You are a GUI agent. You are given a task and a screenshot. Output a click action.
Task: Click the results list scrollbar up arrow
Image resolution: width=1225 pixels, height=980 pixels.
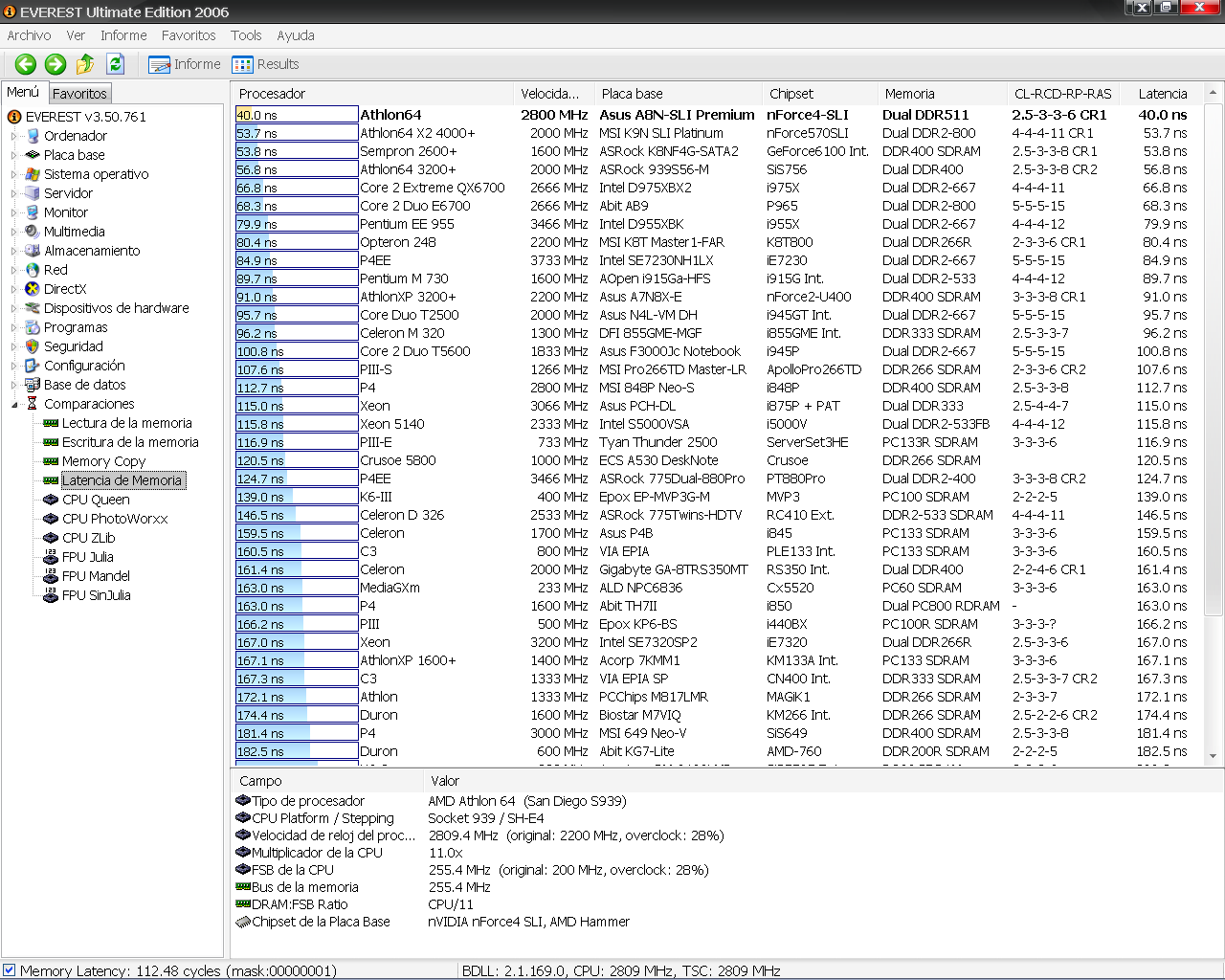(1213, 93)
